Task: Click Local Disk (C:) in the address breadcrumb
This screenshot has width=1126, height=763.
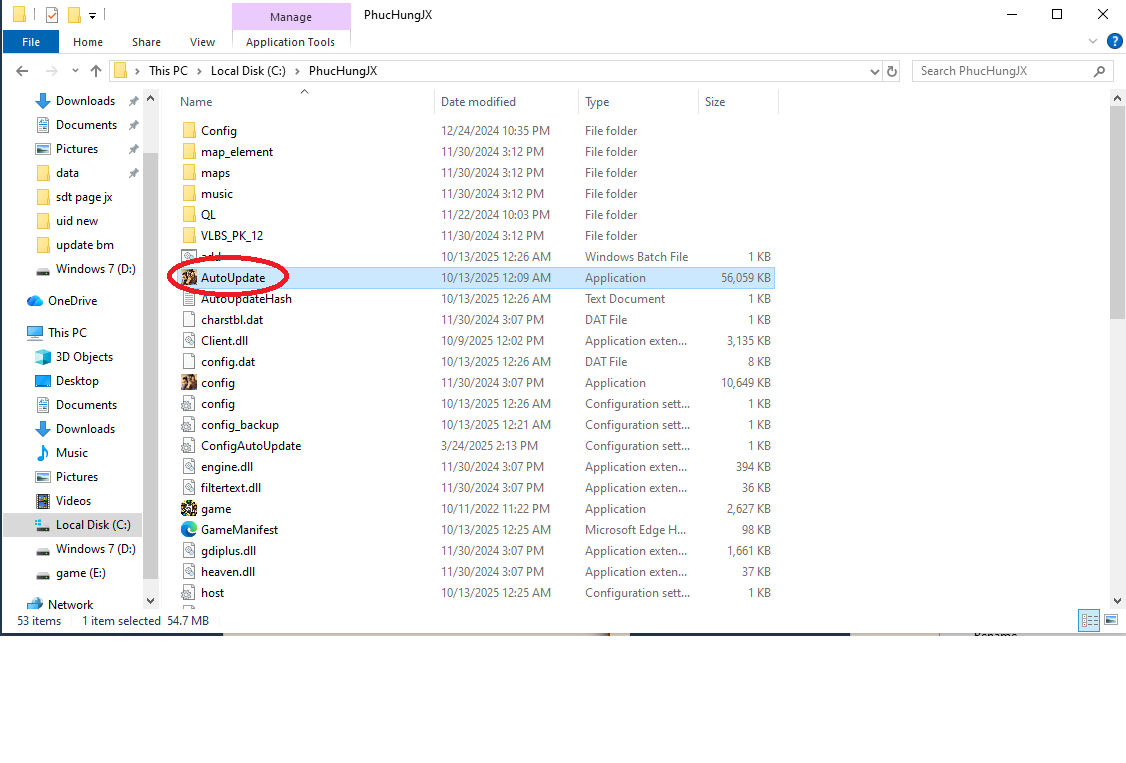Action: 240,71
